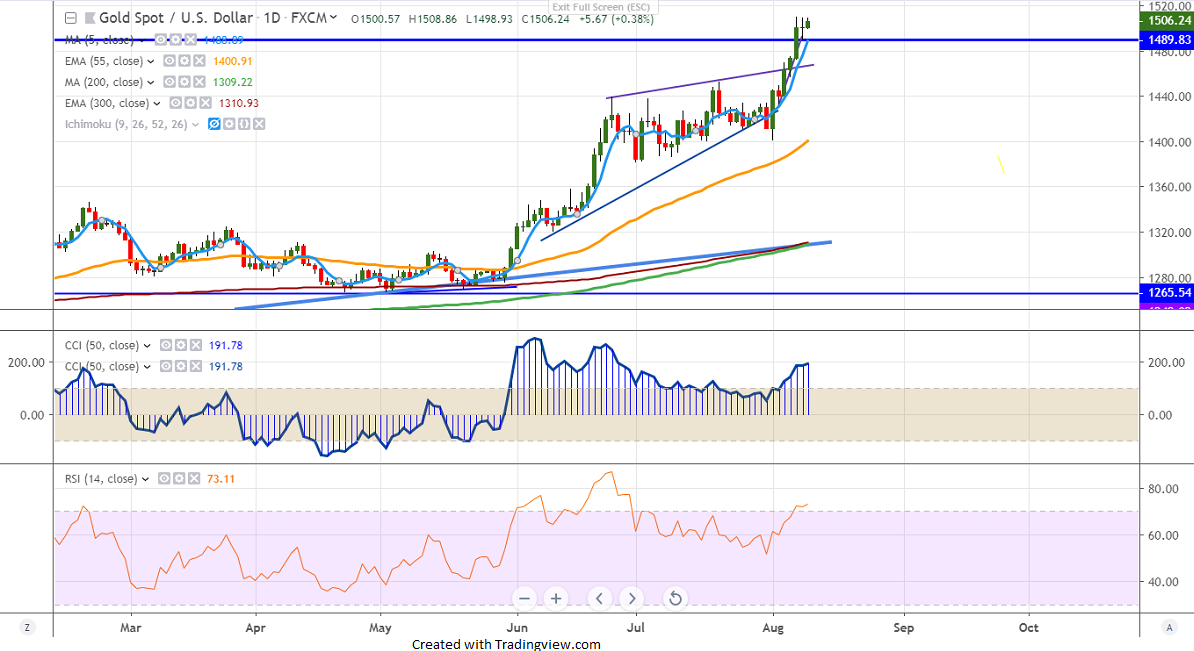Expand second CCI (50, close) options arrow
This screenshot has height=651, width=1194.
[x=147, y=367]
